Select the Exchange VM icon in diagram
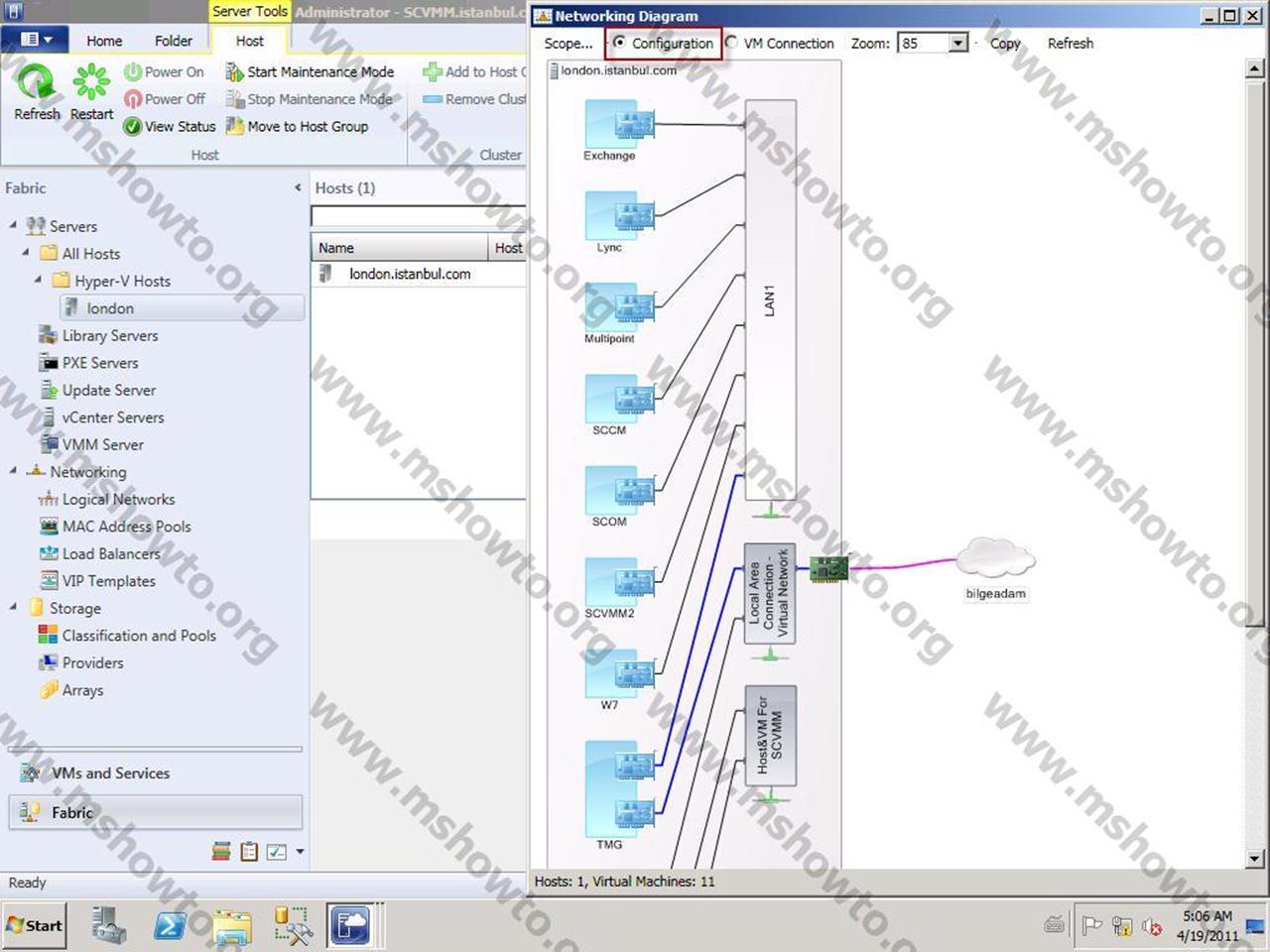Image resolution: width=1270 pixels, height=952 pixels. pos(619,124)
